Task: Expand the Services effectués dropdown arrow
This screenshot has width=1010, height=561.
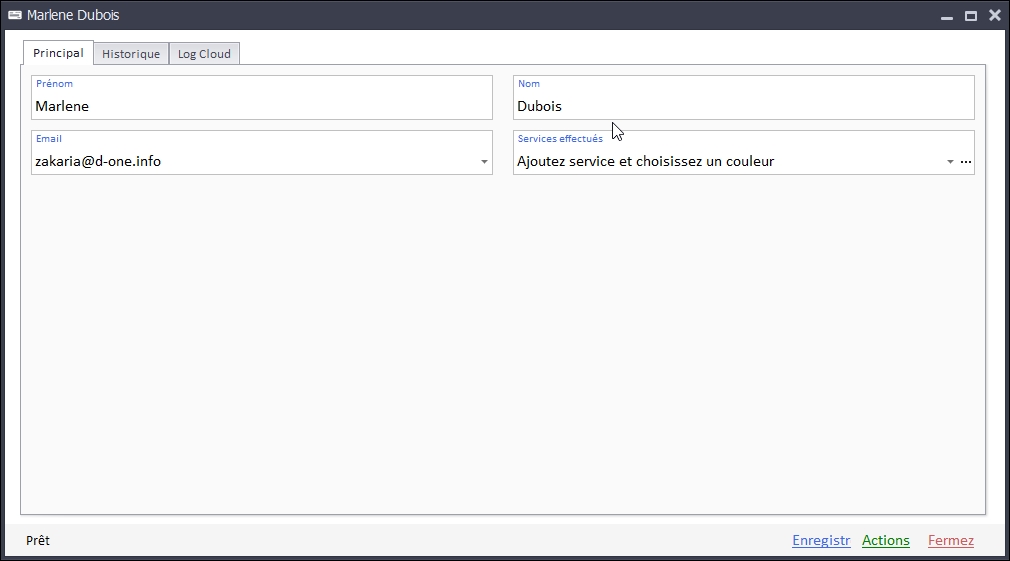Action: (950, 162)
